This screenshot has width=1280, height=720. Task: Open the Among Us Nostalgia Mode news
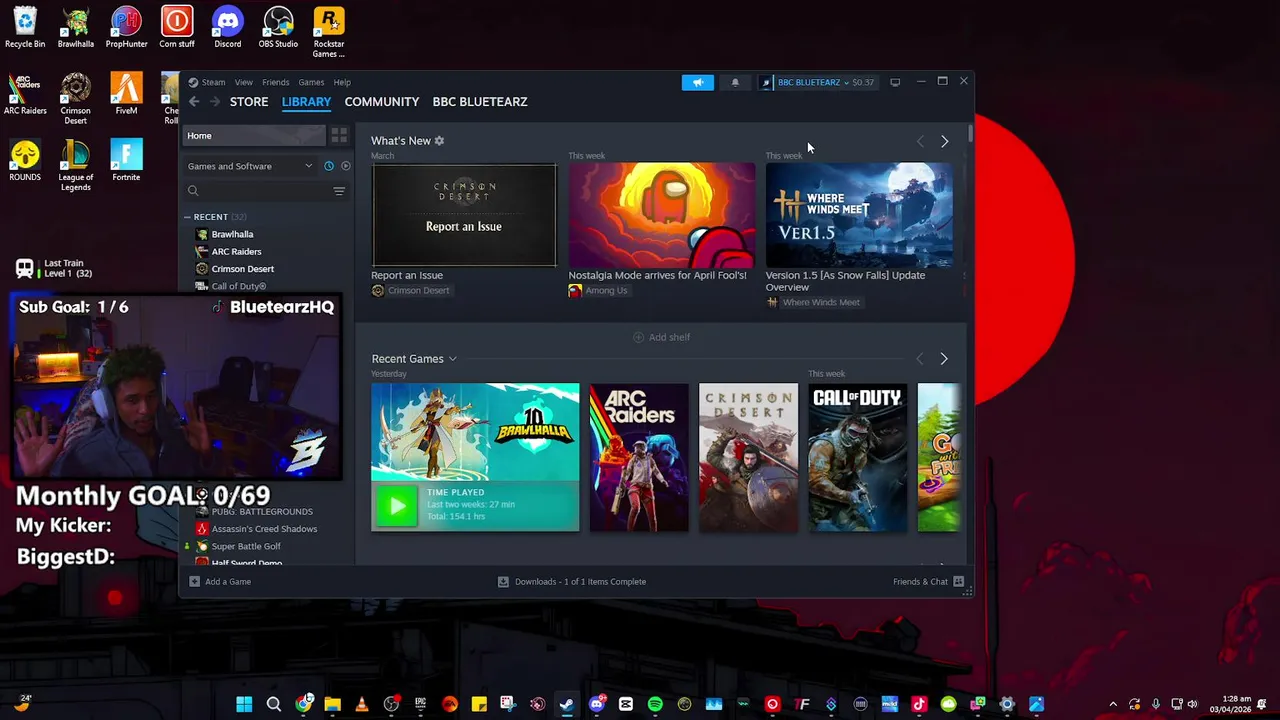661,216
